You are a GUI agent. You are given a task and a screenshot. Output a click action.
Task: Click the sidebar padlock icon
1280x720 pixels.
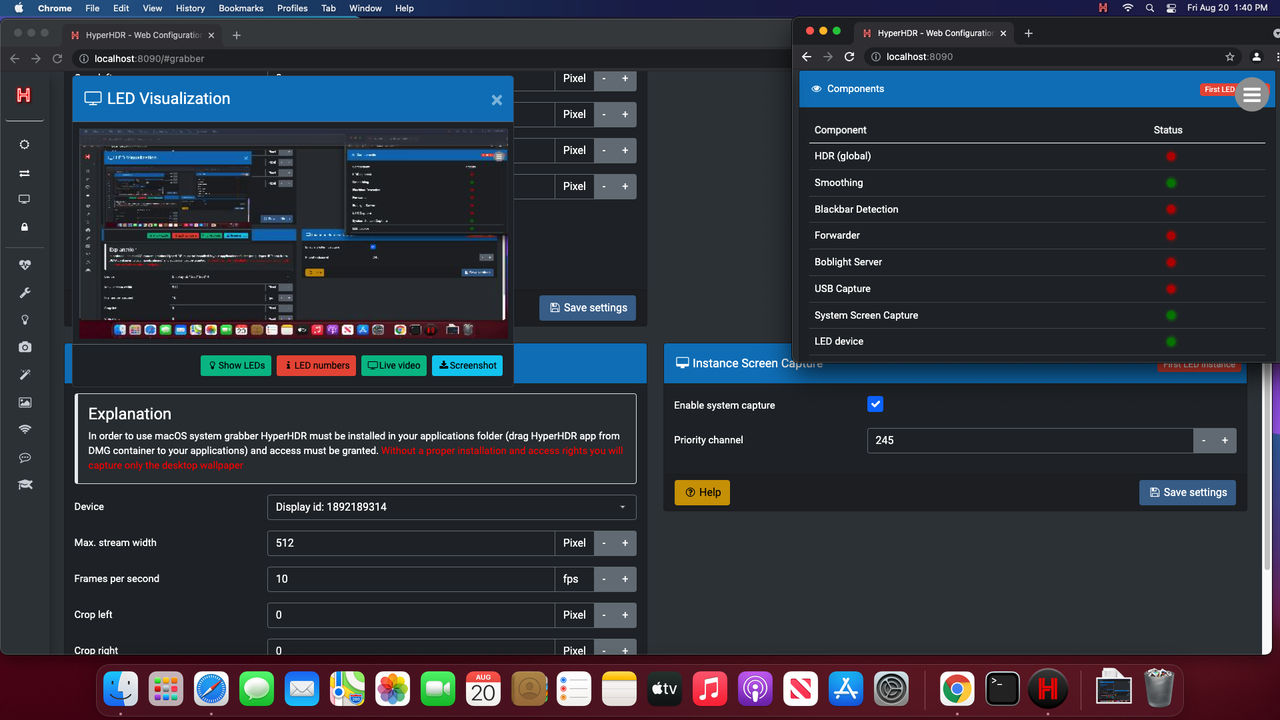tap(25, 227)
